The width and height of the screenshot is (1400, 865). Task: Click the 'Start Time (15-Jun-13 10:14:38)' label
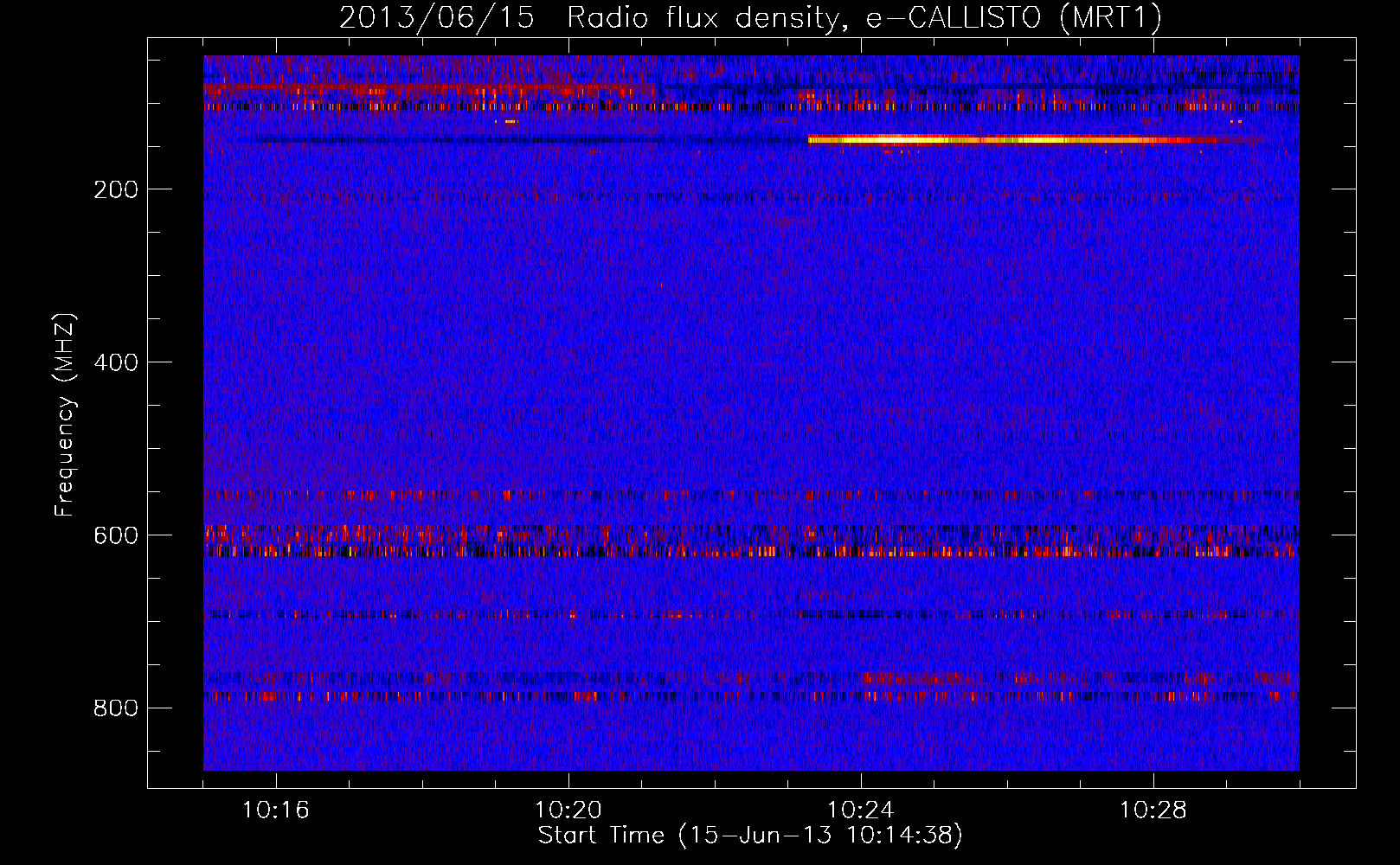(750, 836)
